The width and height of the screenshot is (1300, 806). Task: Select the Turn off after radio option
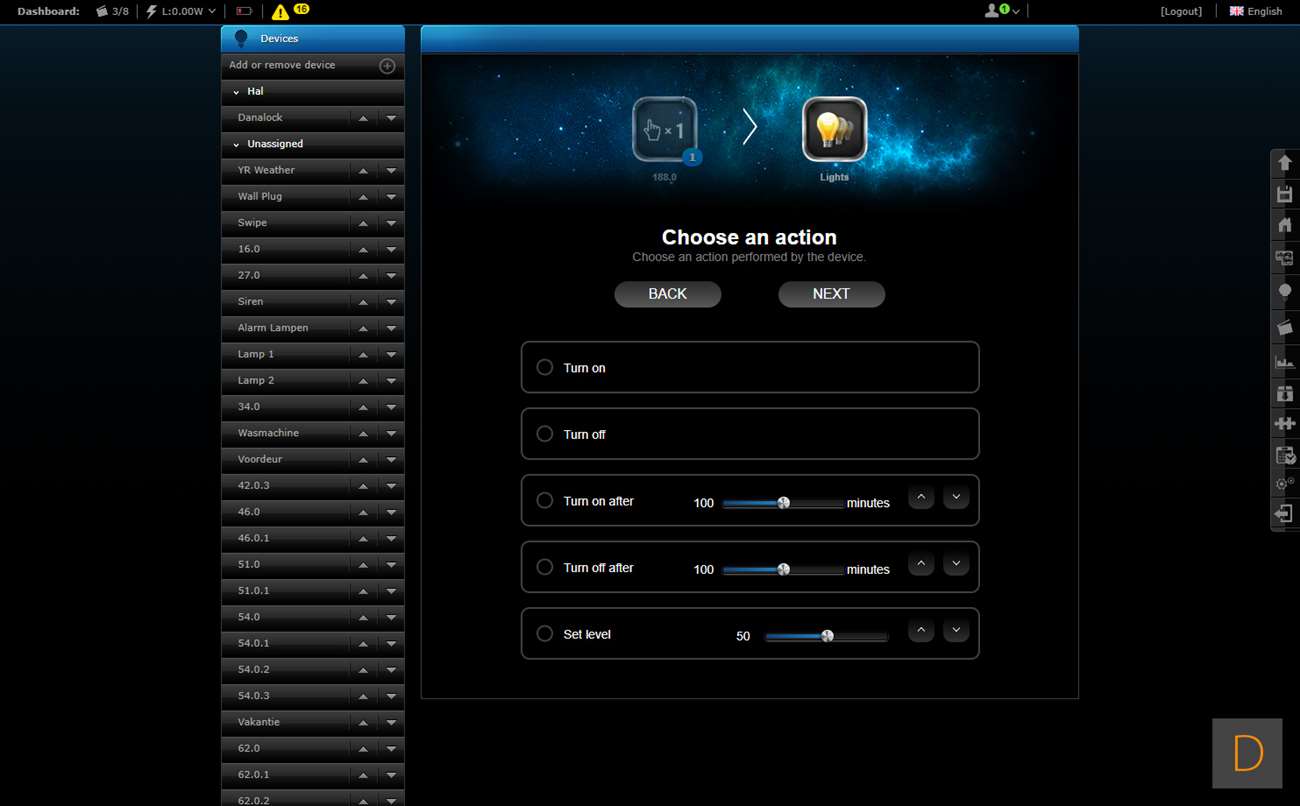click(545, 567)
